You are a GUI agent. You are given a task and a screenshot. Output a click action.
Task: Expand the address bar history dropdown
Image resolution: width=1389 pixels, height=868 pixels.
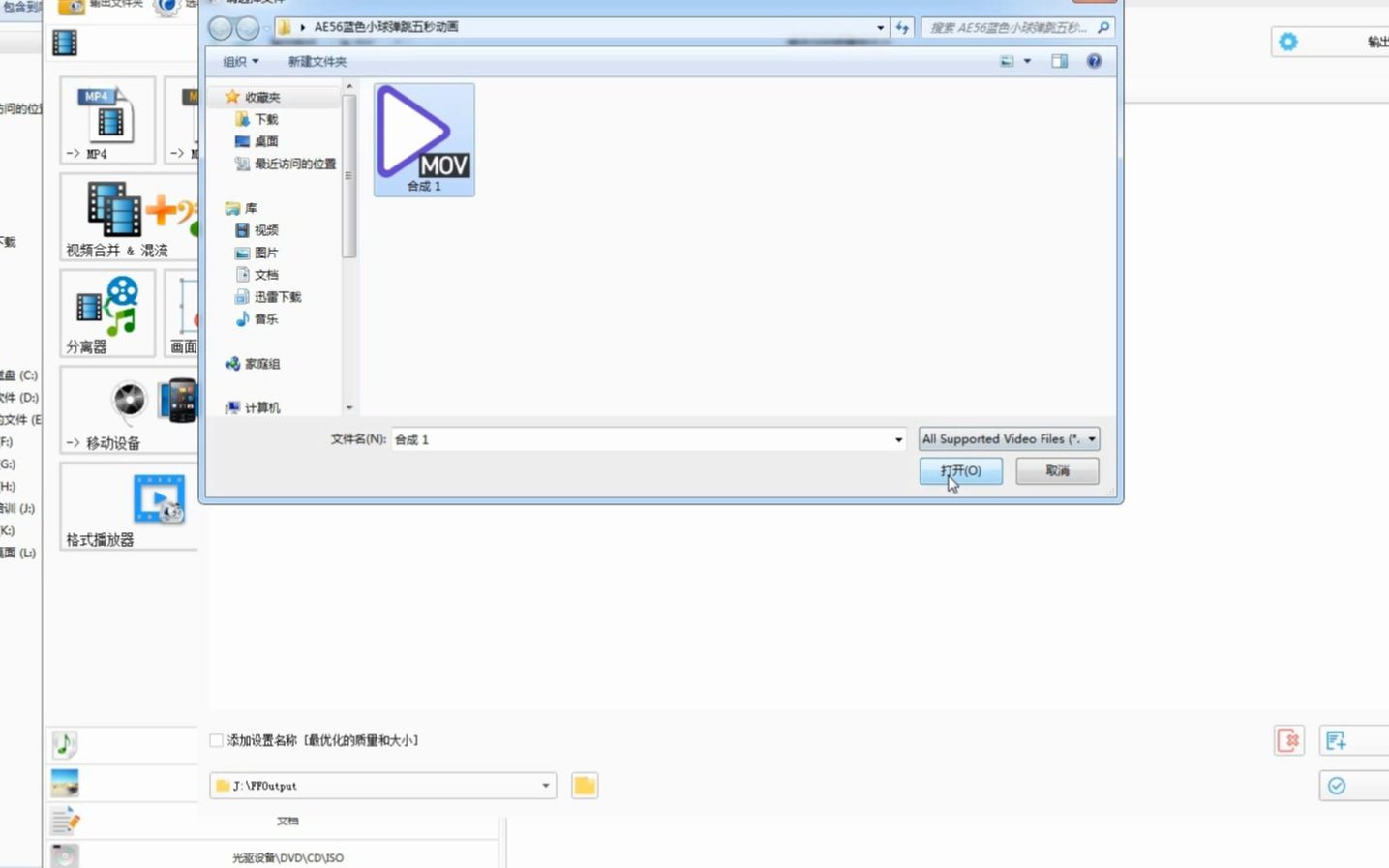[880, 28]
